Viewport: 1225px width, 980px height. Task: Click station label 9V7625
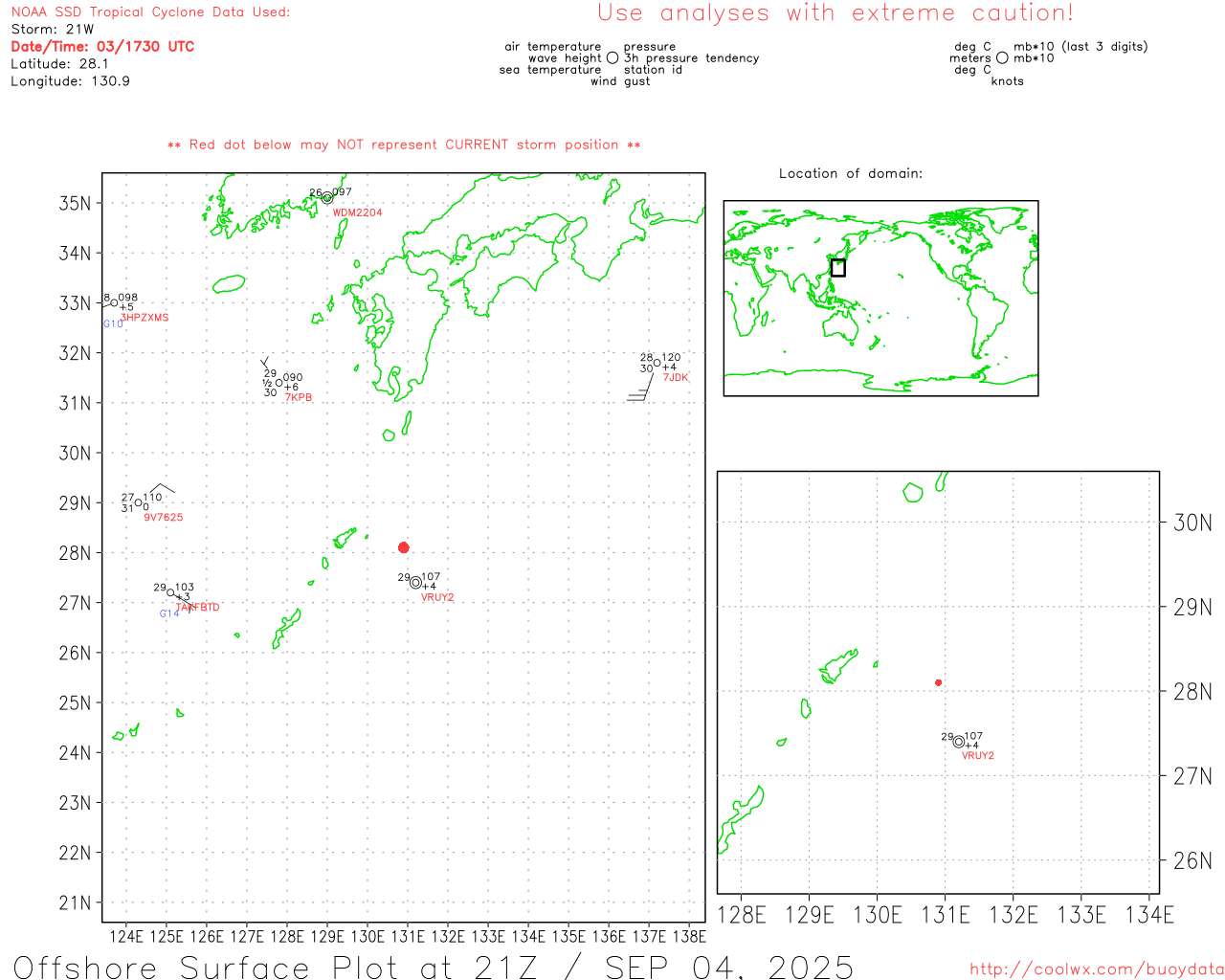164,517
